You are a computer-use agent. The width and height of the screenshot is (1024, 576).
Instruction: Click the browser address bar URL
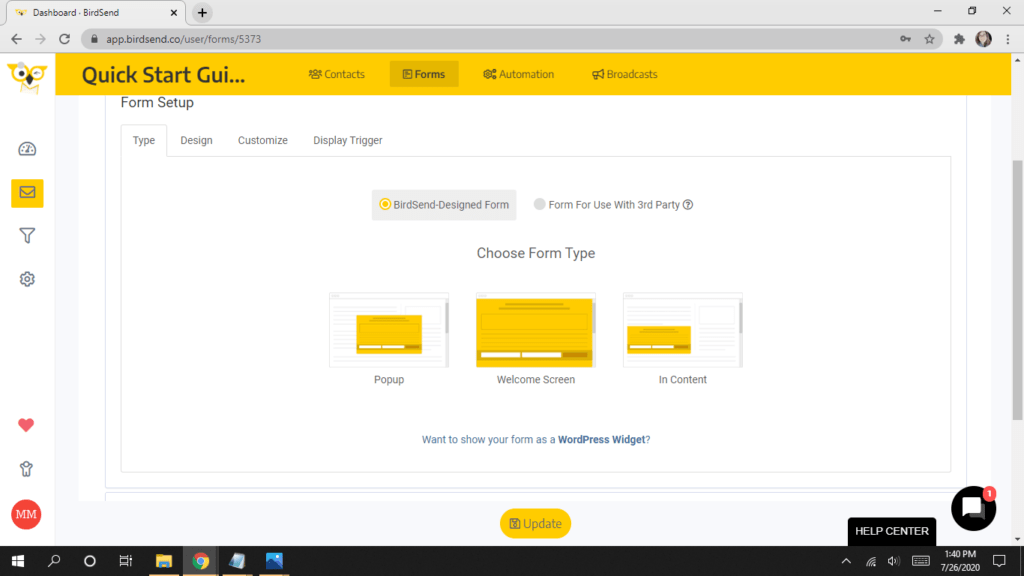(x=184, y=39)
